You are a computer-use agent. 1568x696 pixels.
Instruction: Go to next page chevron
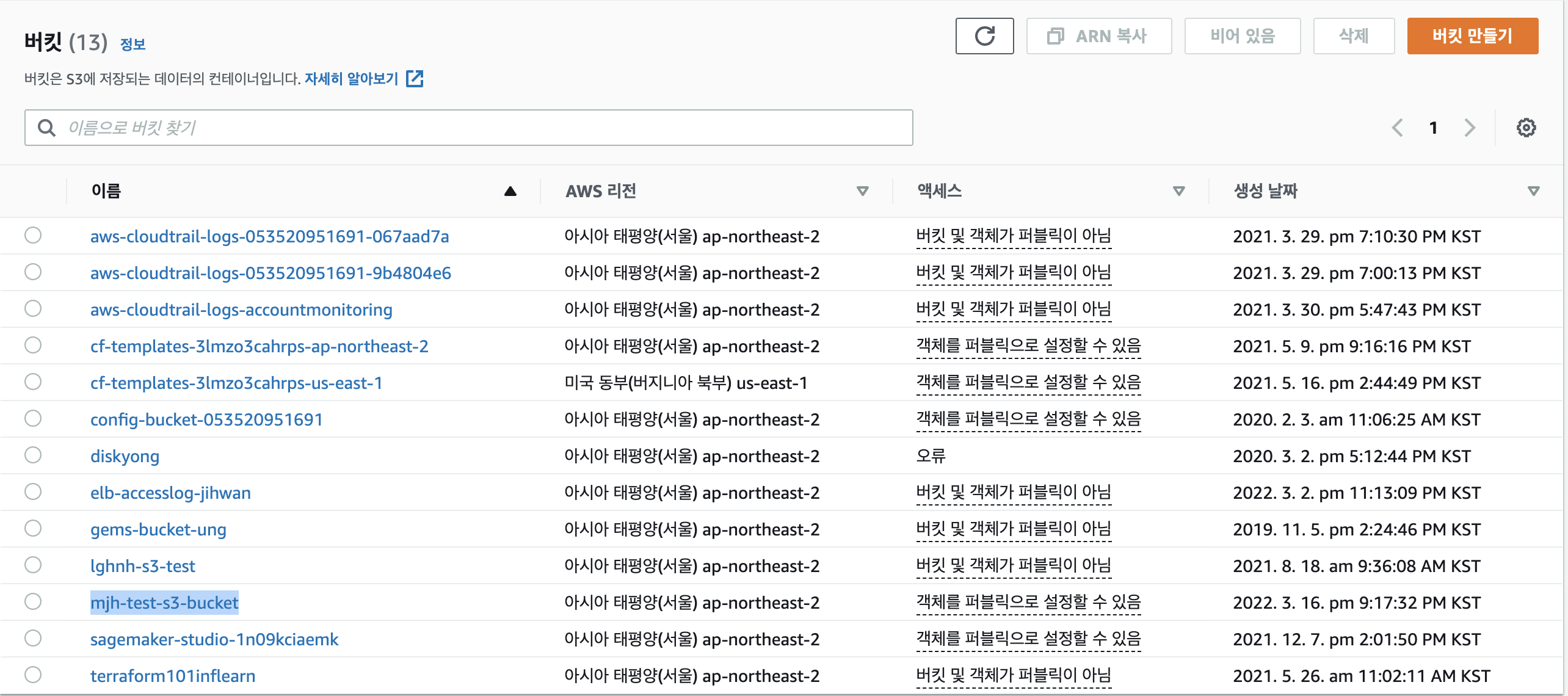tap(1469, 128)
